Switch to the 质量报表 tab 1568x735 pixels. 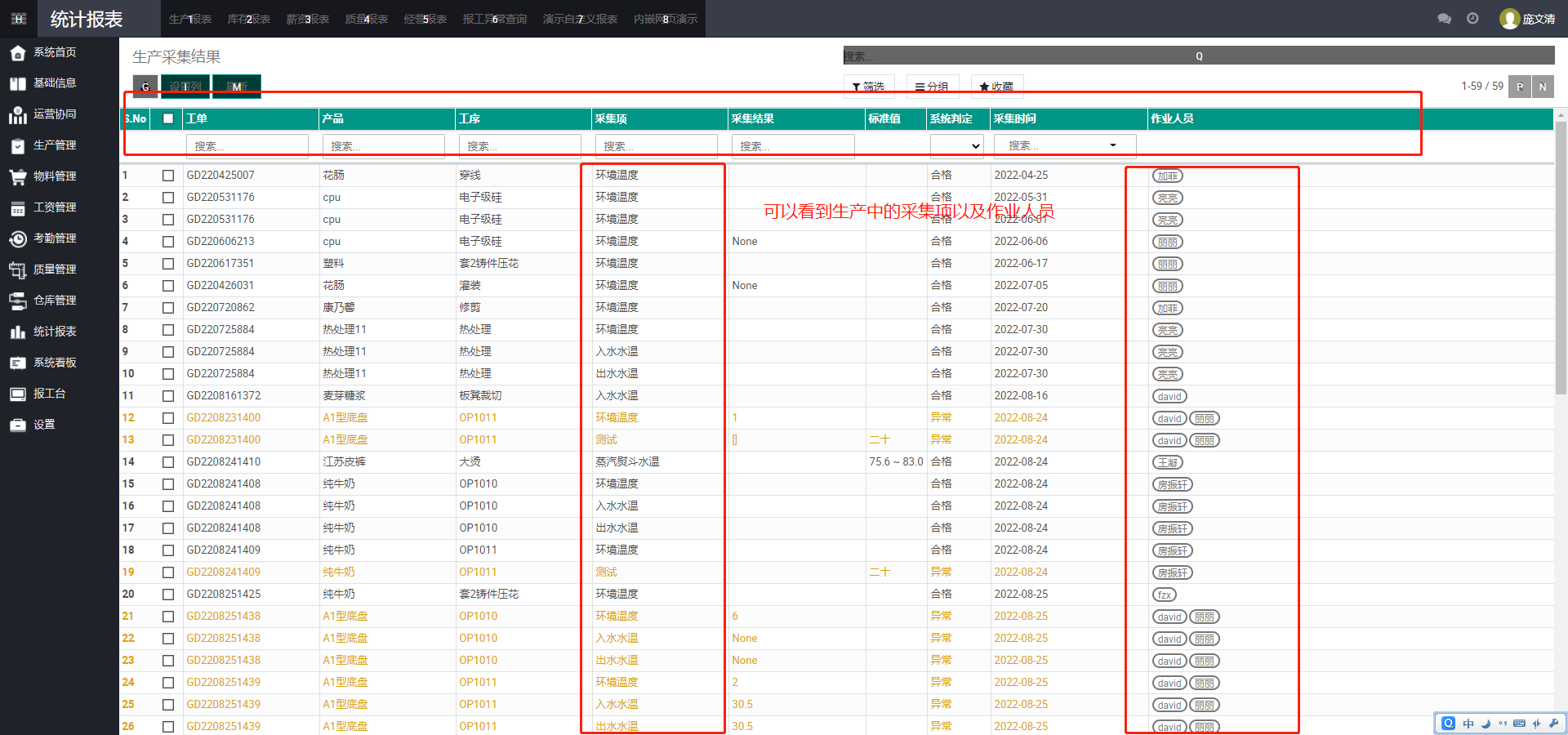(x=366, y=19)
